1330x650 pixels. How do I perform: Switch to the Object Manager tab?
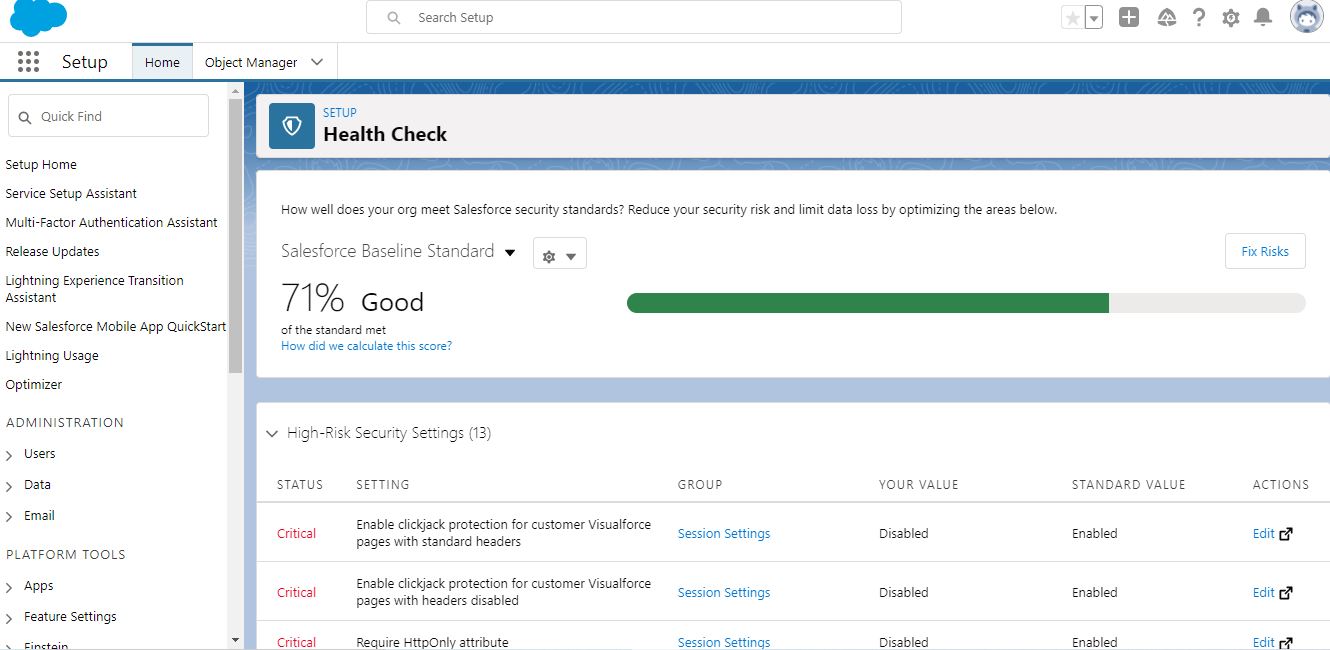250,61
